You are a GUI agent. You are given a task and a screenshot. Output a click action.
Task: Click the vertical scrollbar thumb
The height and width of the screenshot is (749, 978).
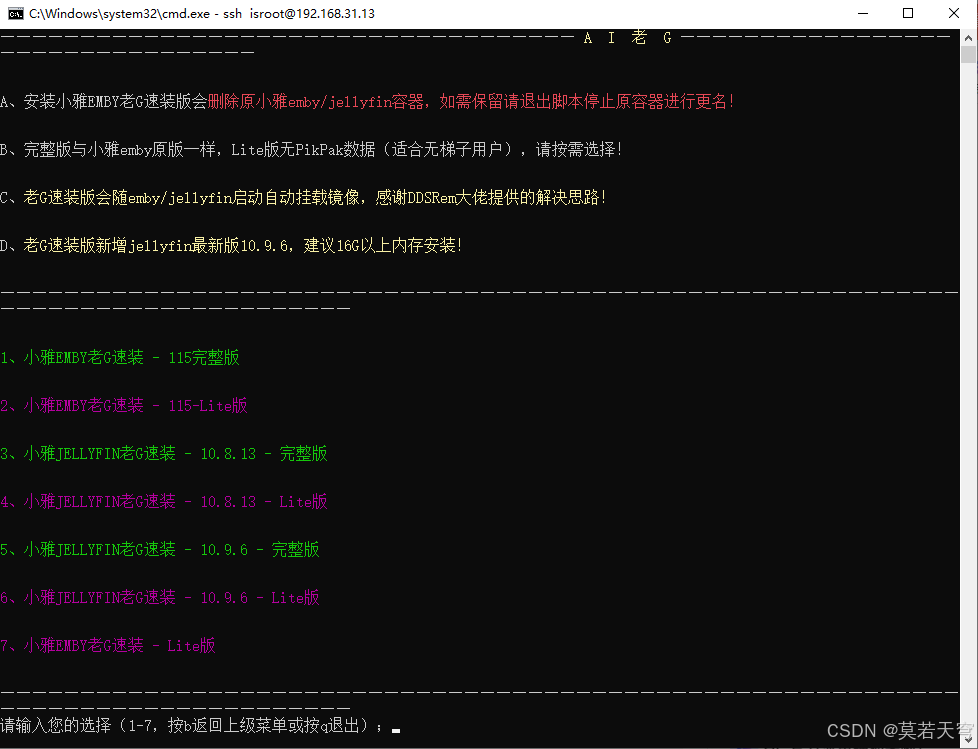point(968,55)
